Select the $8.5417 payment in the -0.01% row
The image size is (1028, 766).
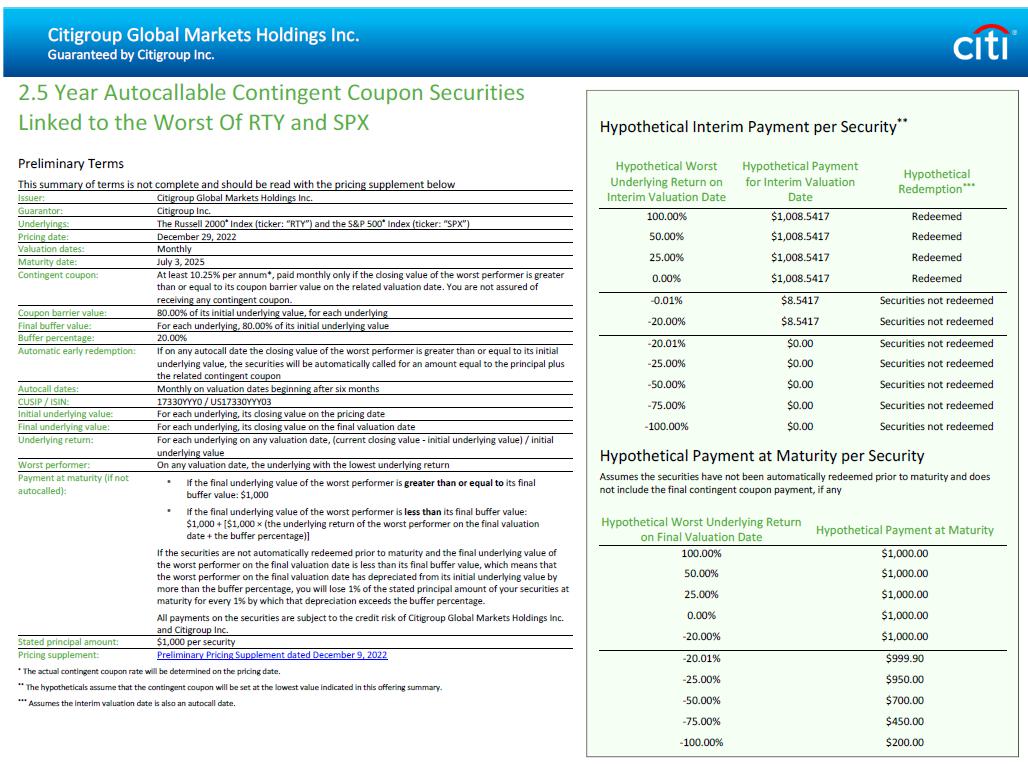799,300
